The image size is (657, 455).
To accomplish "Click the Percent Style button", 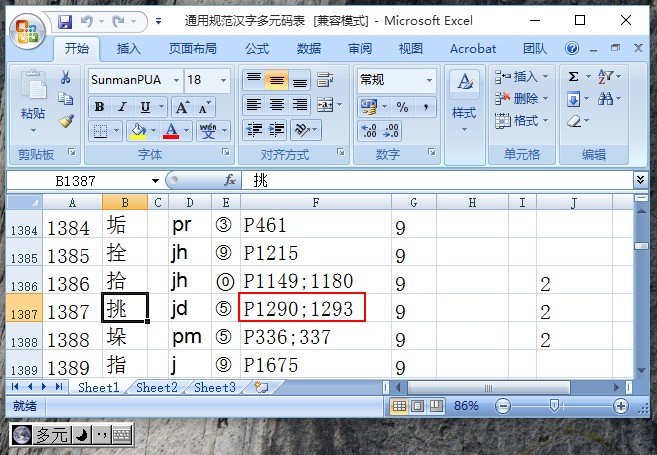I will point(402,107).
